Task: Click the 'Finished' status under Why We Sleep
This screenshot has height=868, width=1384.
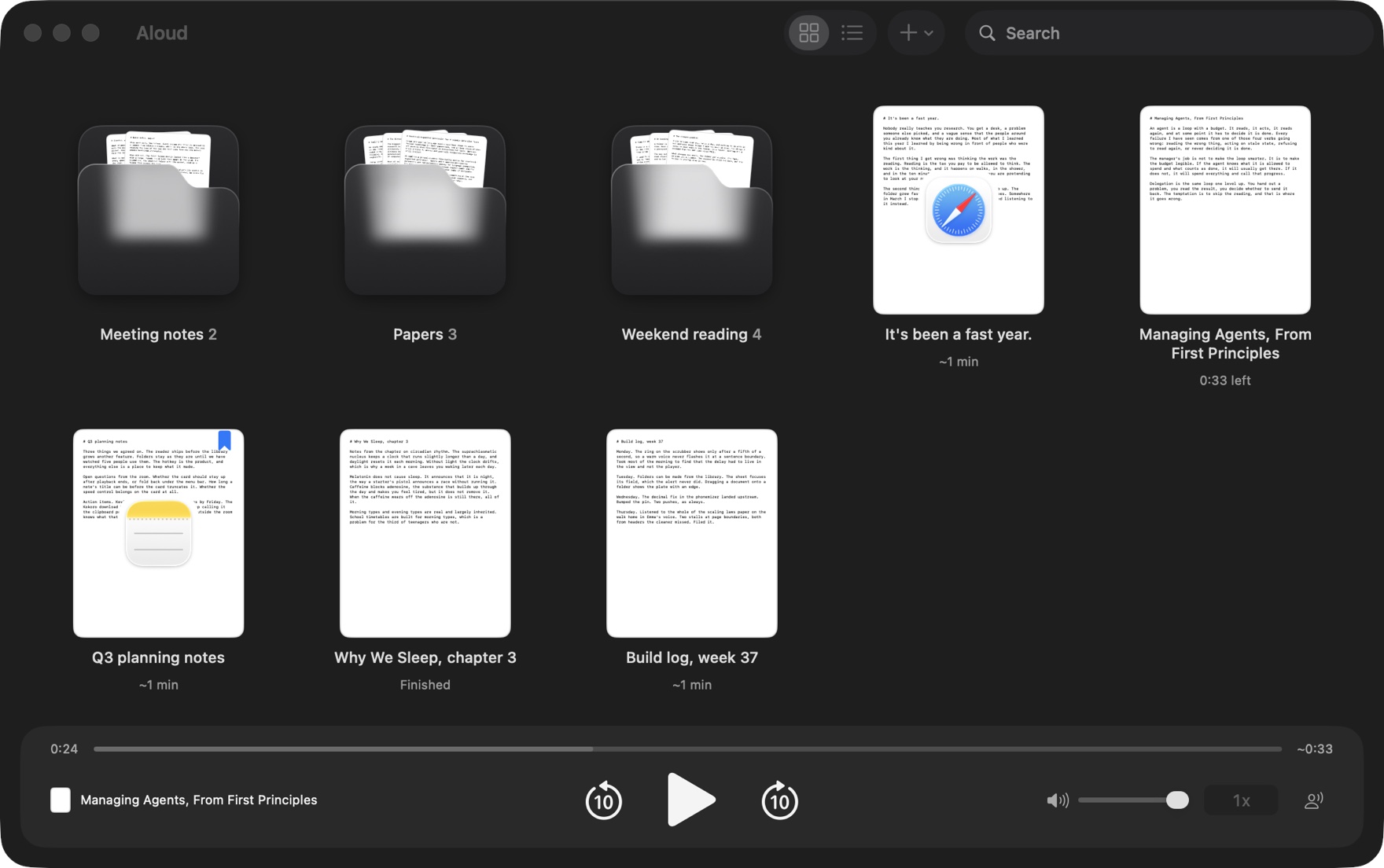Action: [x=425, y=685]
